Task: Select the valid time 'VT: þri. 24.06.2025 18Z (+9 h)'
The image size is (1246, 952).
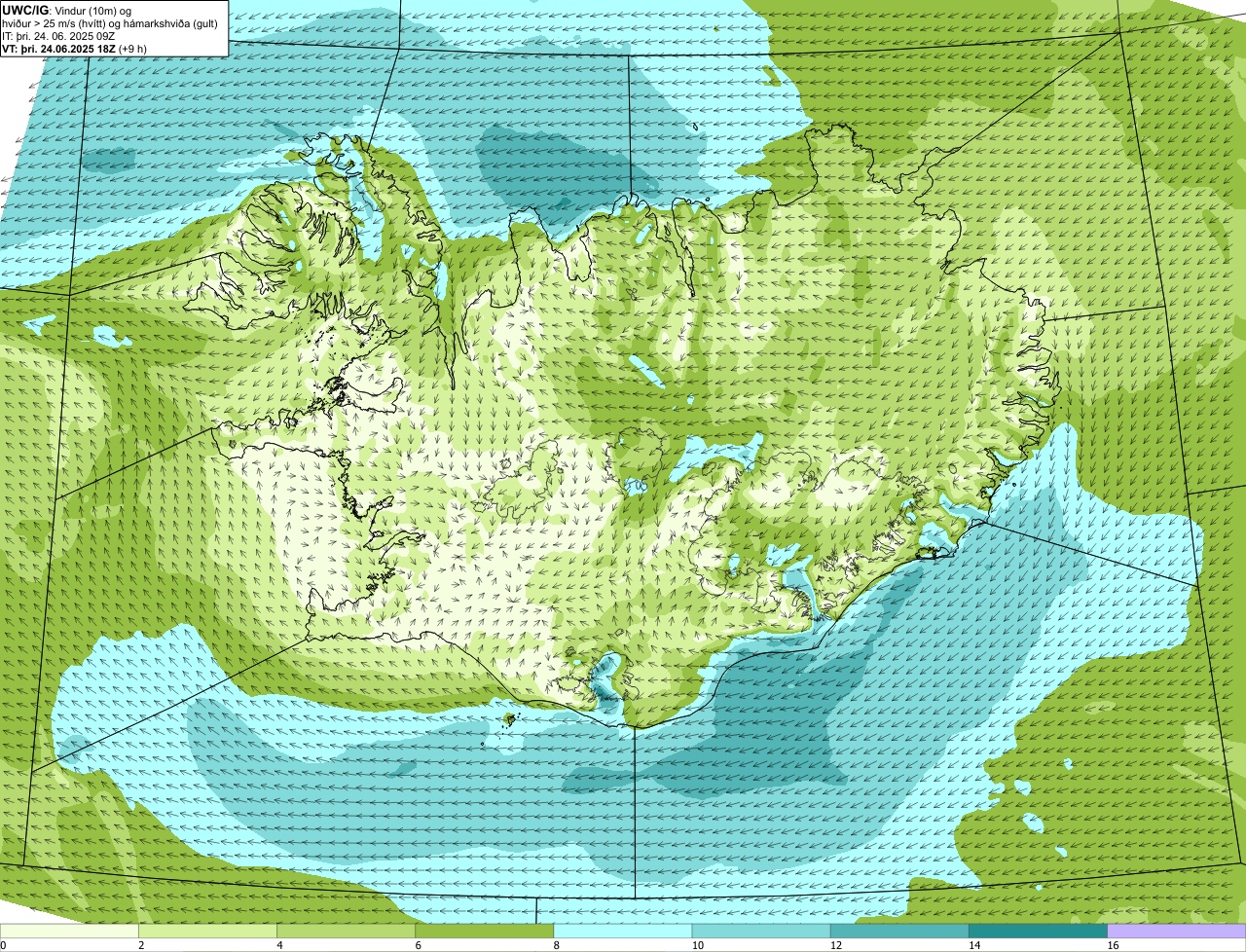Action: (75, 48)
